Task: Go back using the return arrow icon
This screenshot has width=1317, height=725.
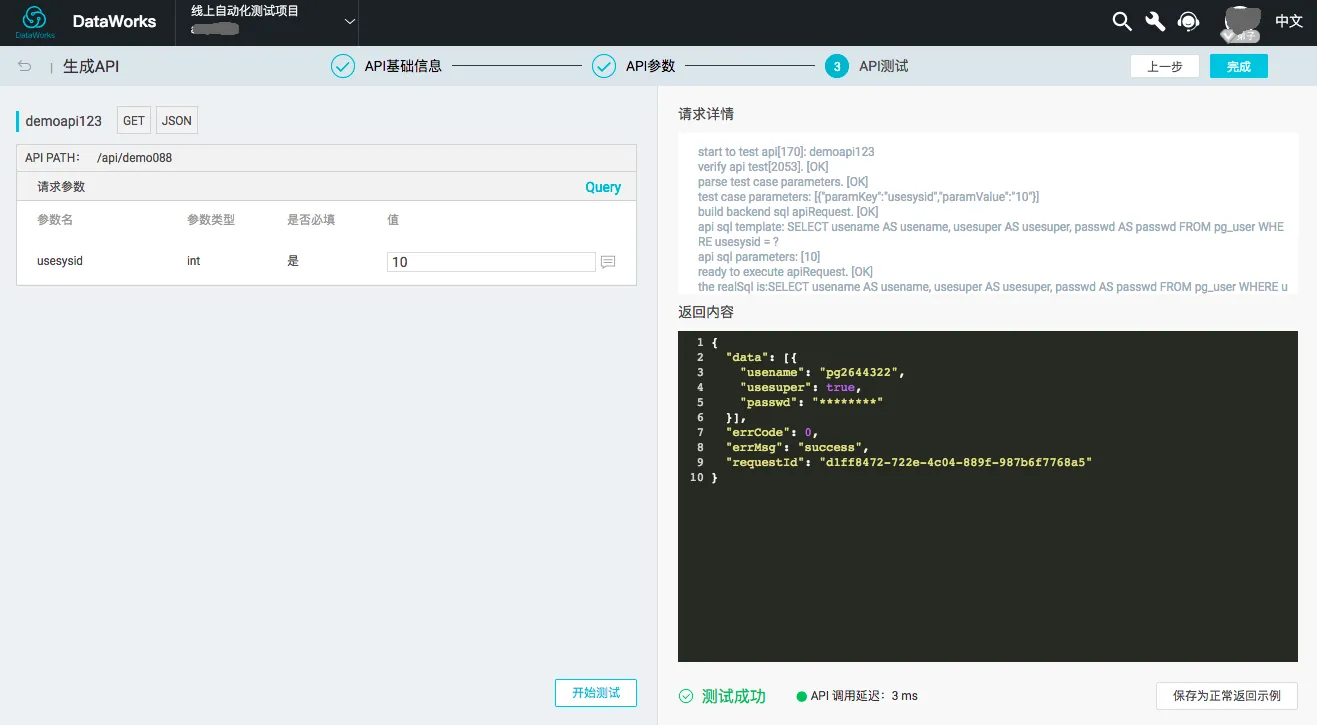Action: pos(25,66)
